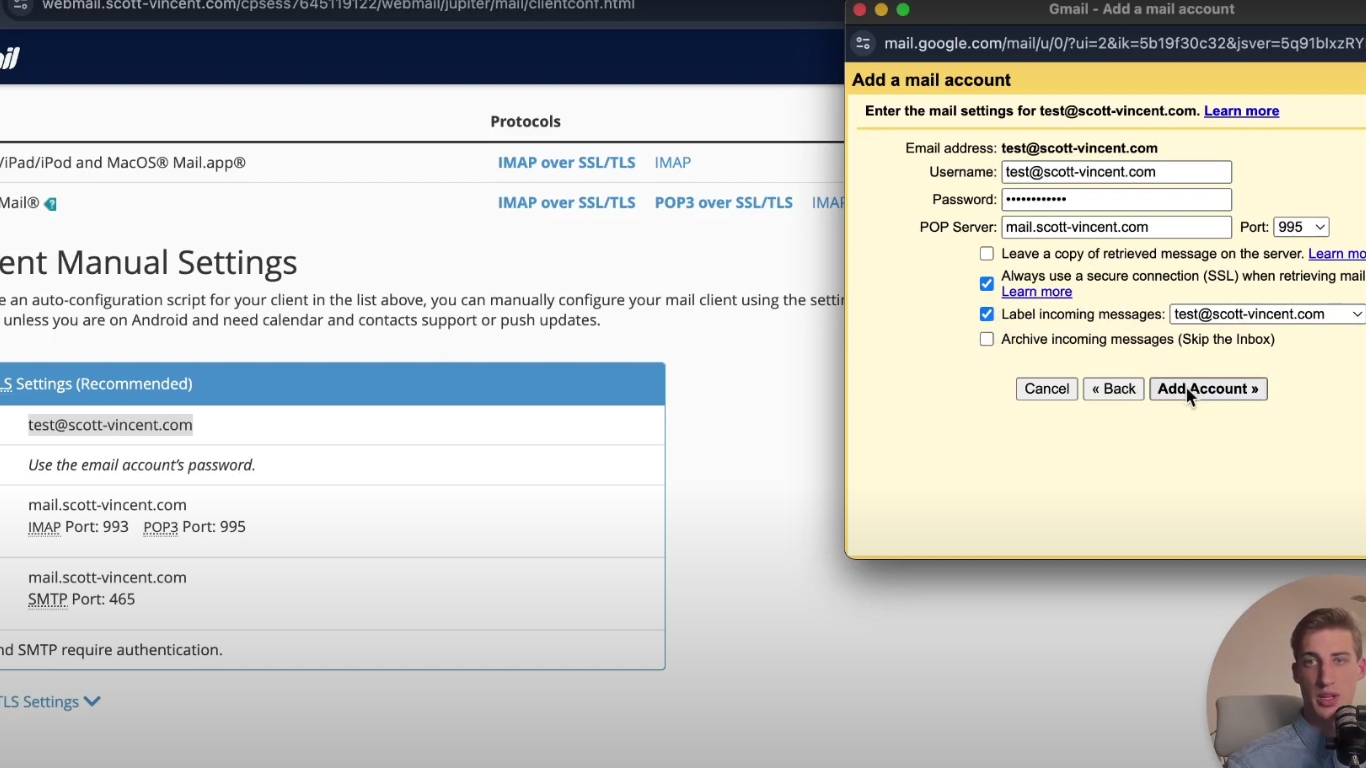Open the Port 995 dropdown
Viewport: 1366px width, 768px height.
(1300, 227)
